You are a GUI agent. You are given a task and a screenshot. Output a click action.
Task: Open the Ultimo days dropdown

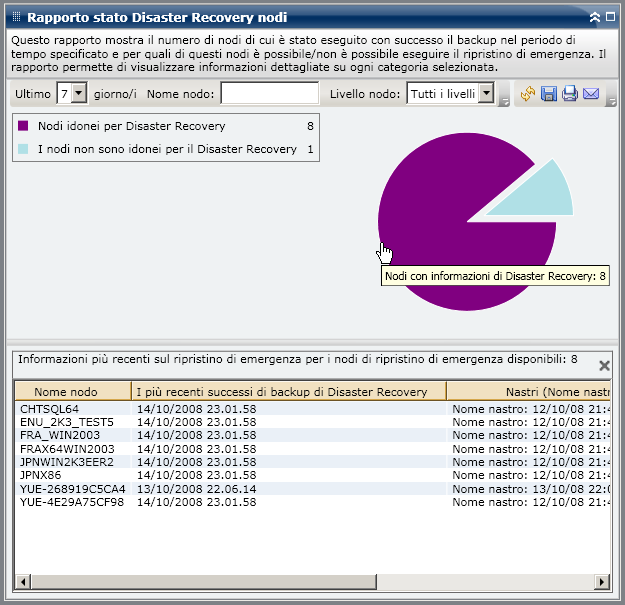79,94
